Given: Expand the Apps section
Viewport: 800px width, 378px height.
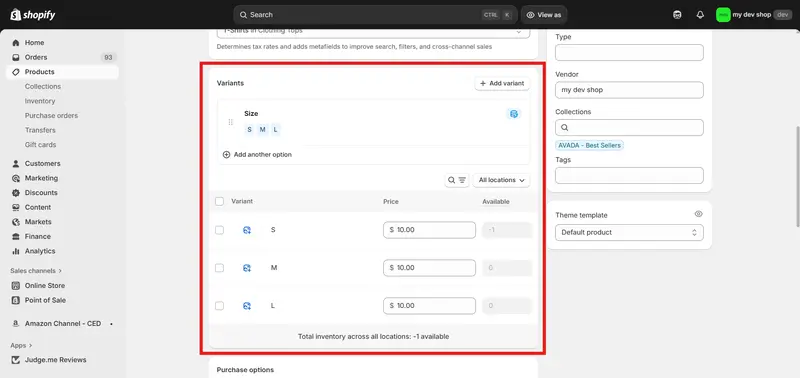Looking at the screenshot, I should point(21,345).
